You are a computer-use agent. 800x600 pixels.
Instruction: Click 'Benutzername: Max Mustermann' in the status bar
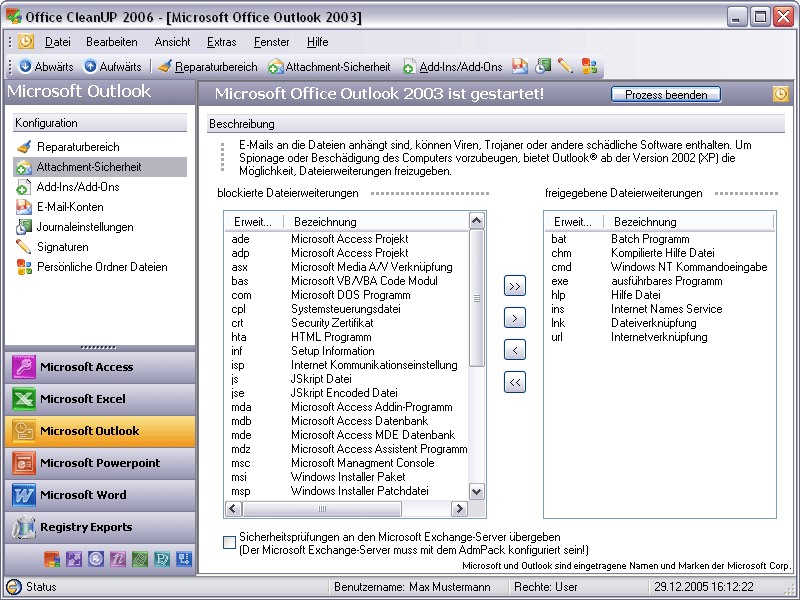click(x=412, y=587)
